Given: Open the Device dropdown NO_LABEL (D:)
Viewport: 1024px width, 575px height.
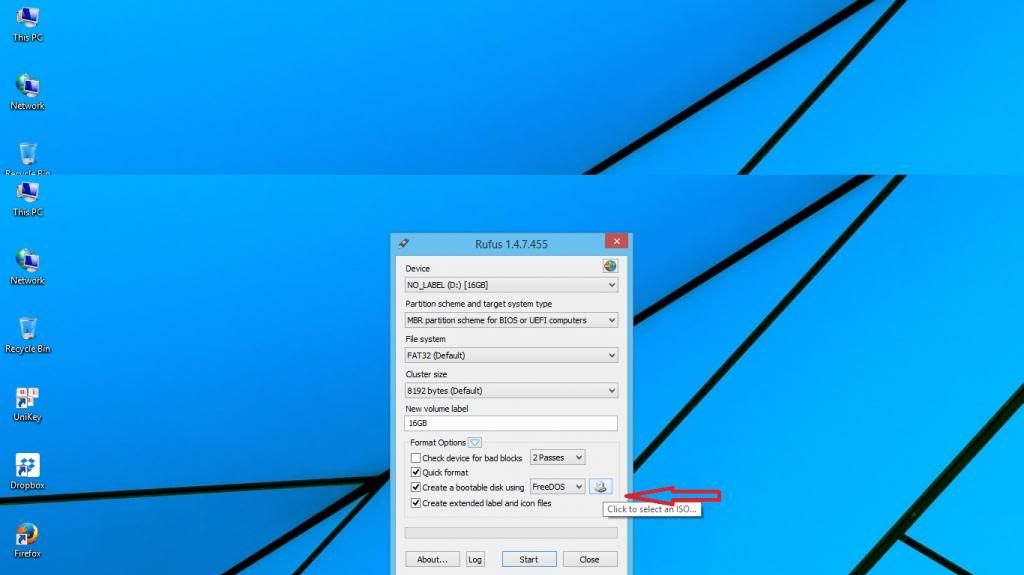Looking at the screenshot, I should [x=511, y=285].
